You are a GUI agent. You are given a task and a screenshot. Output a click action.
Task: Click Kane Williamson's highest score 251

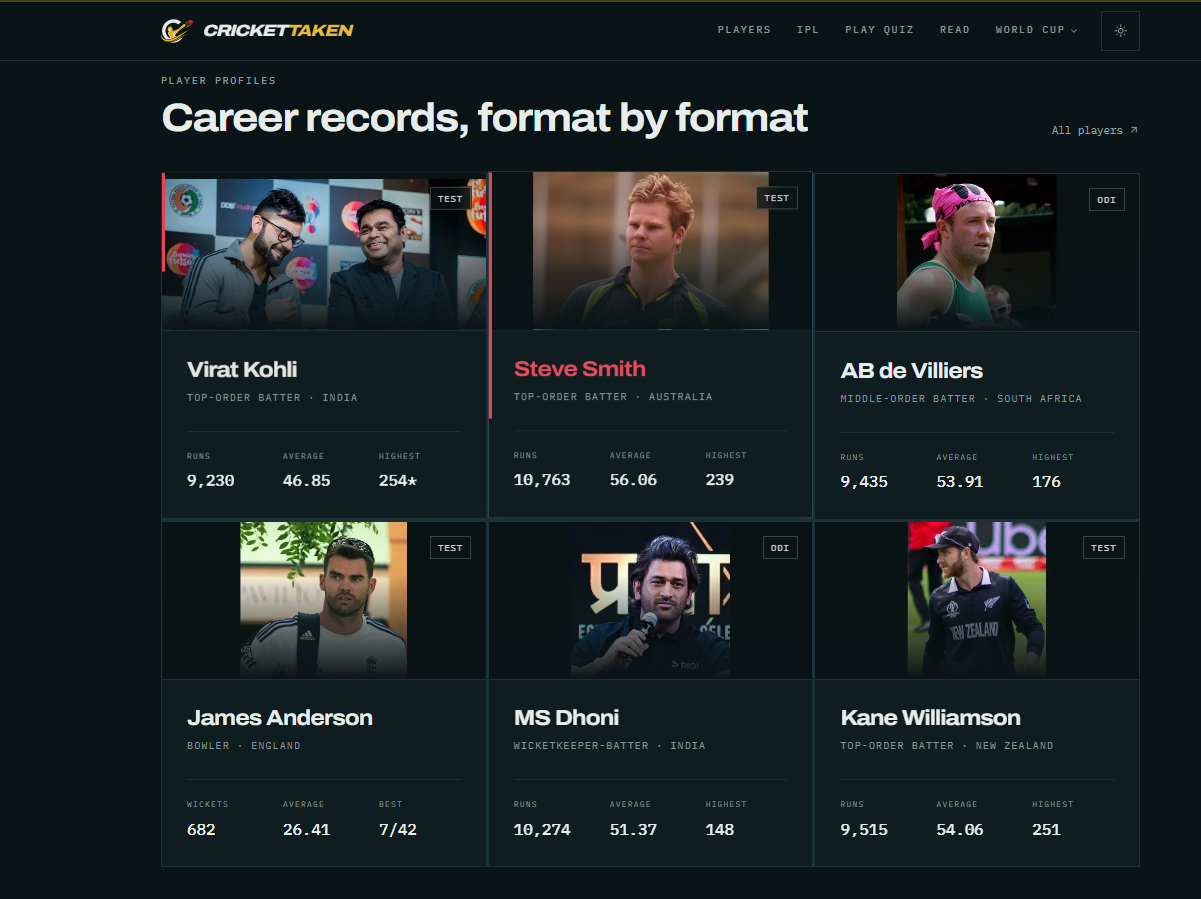[1047, 830]
